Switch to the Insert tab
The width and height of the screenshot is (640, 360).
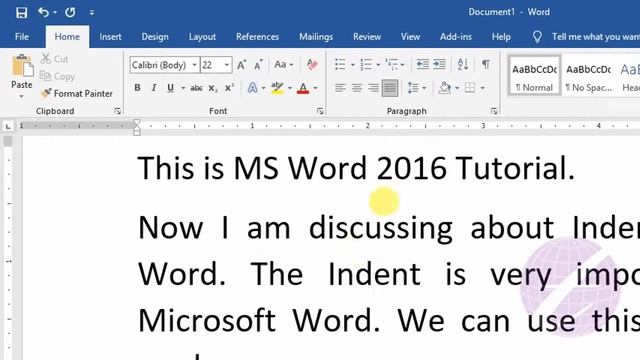(x=110, y=37)
